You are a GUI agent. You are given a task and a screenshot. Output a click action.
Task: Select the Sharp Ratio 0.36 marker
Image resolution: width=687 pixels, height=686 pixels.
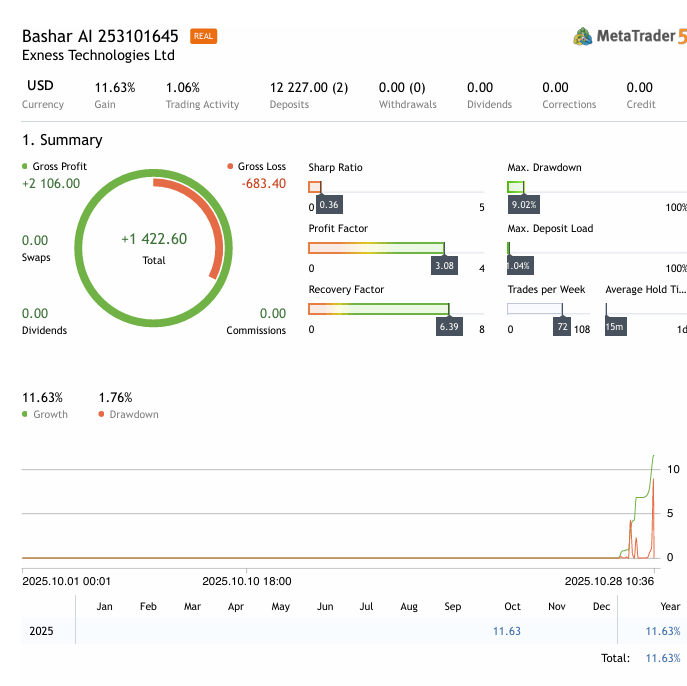328,205
